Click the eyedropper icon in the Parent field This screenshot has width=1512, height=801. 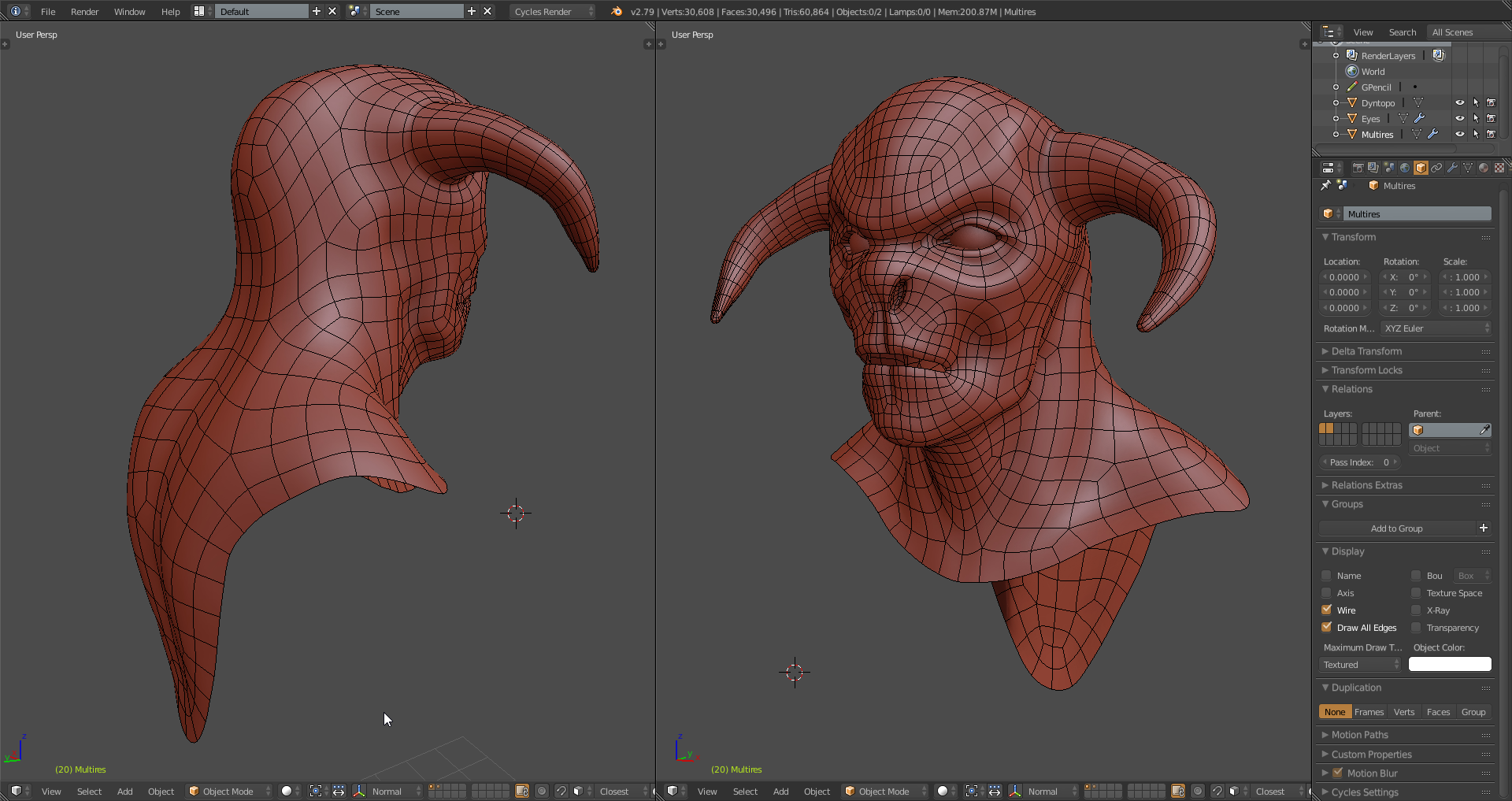1484,430
